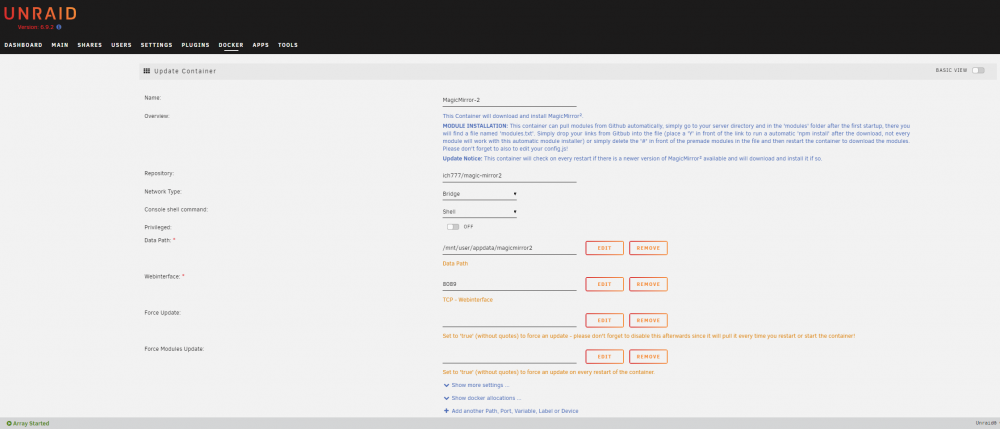Image resolution: width=1000 pixels, height=429 pixels.
Task: Open the Main menu
Action: (60, 45)
